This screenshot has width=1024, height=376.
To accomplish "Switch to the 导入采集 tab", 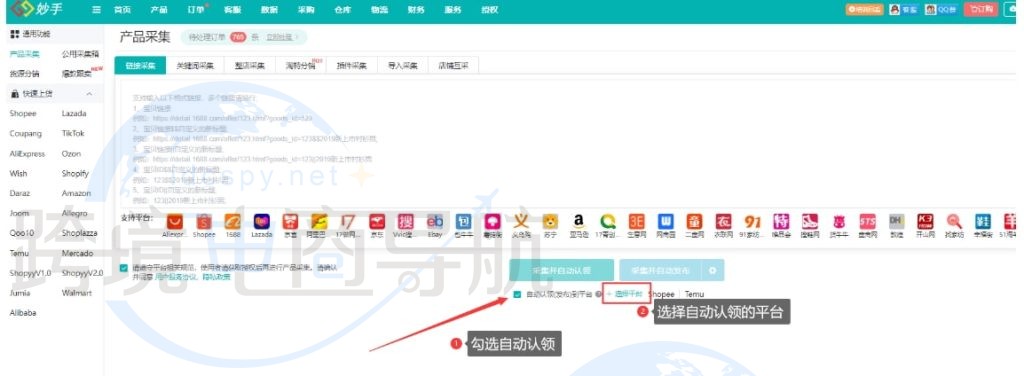I will pyautogui.click(x=402, y=66).
